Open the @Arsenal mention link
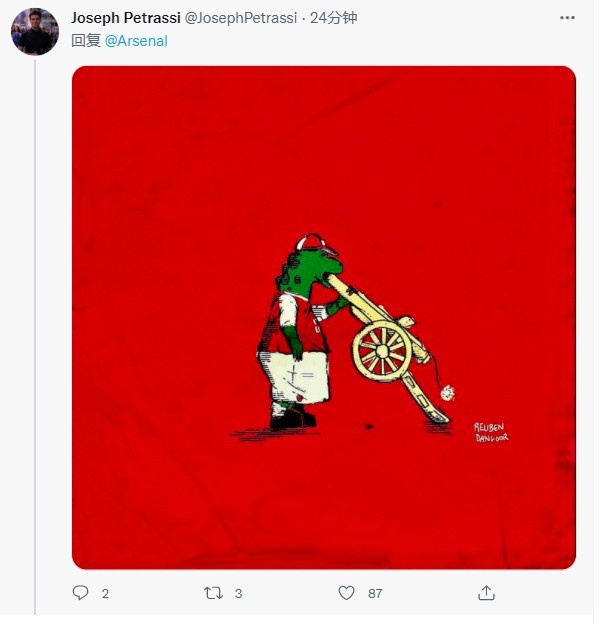This screenshot has height=624, width=600. click(136, 41)
